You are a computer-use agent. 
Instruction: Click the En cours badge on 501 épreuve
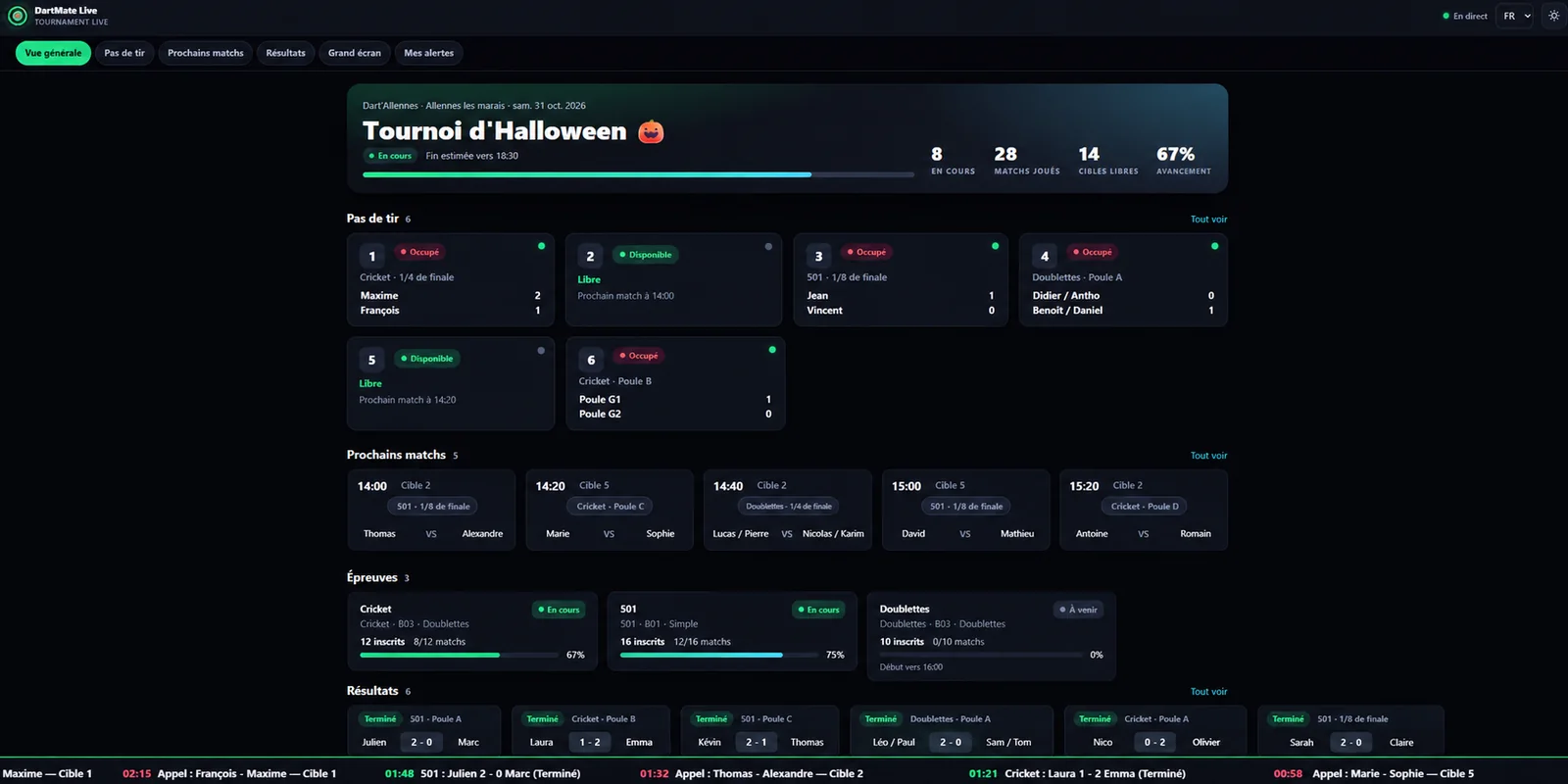point(818,610)
